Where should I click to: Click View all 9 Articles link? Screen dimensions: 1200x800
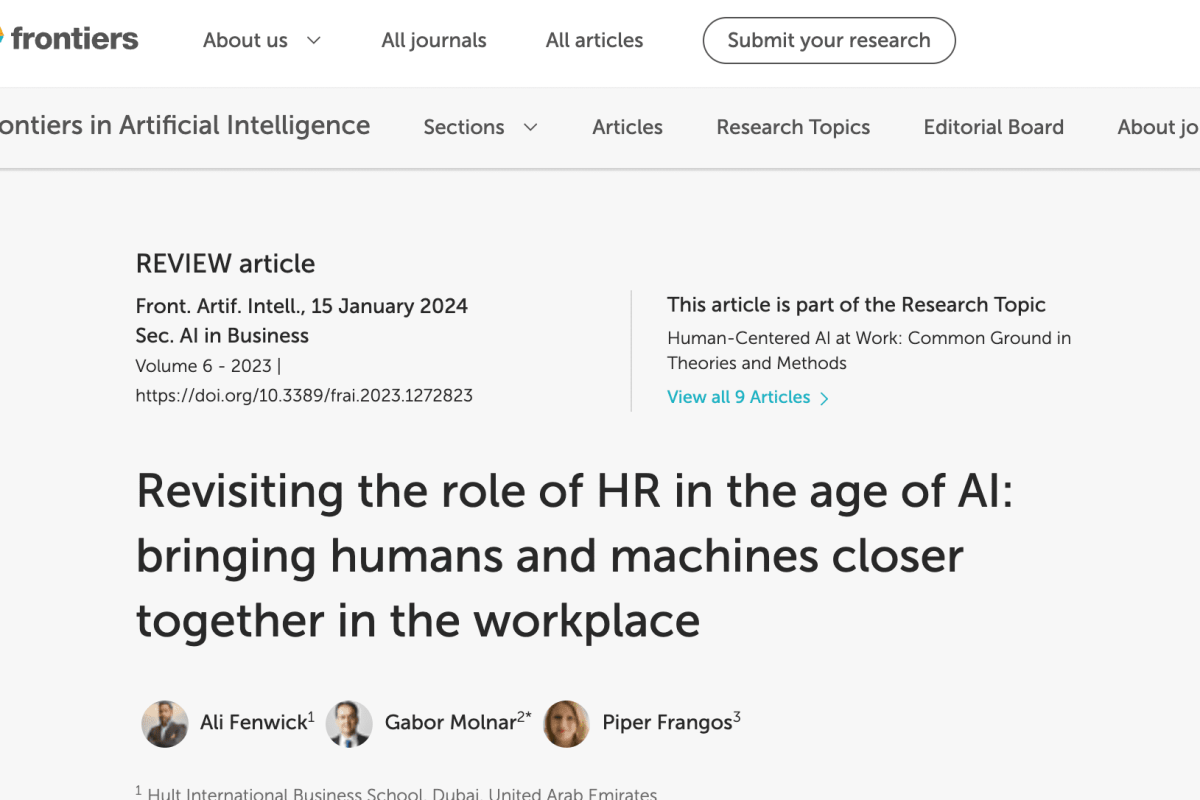pyautogui.click(x=739, y=397)
